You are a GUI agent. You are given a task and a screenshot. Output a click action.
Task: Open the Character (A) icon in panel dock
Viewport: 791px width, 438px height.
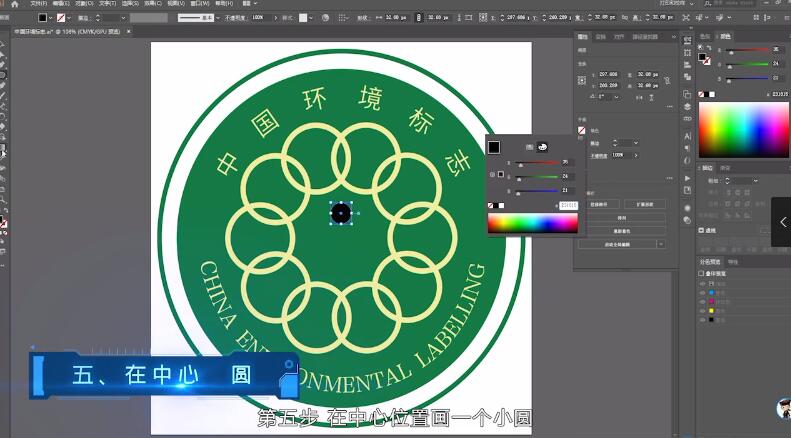click(x=687, y=136)
